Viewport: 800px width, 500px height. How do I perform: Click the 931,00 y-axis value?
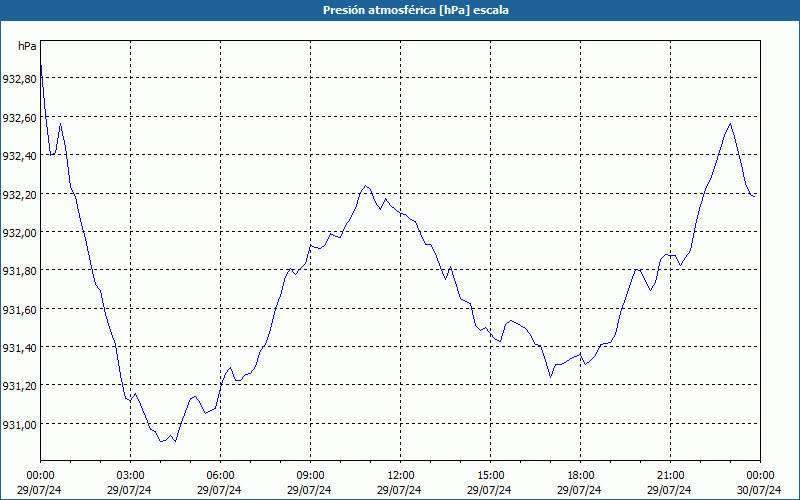tap(19, 424)
